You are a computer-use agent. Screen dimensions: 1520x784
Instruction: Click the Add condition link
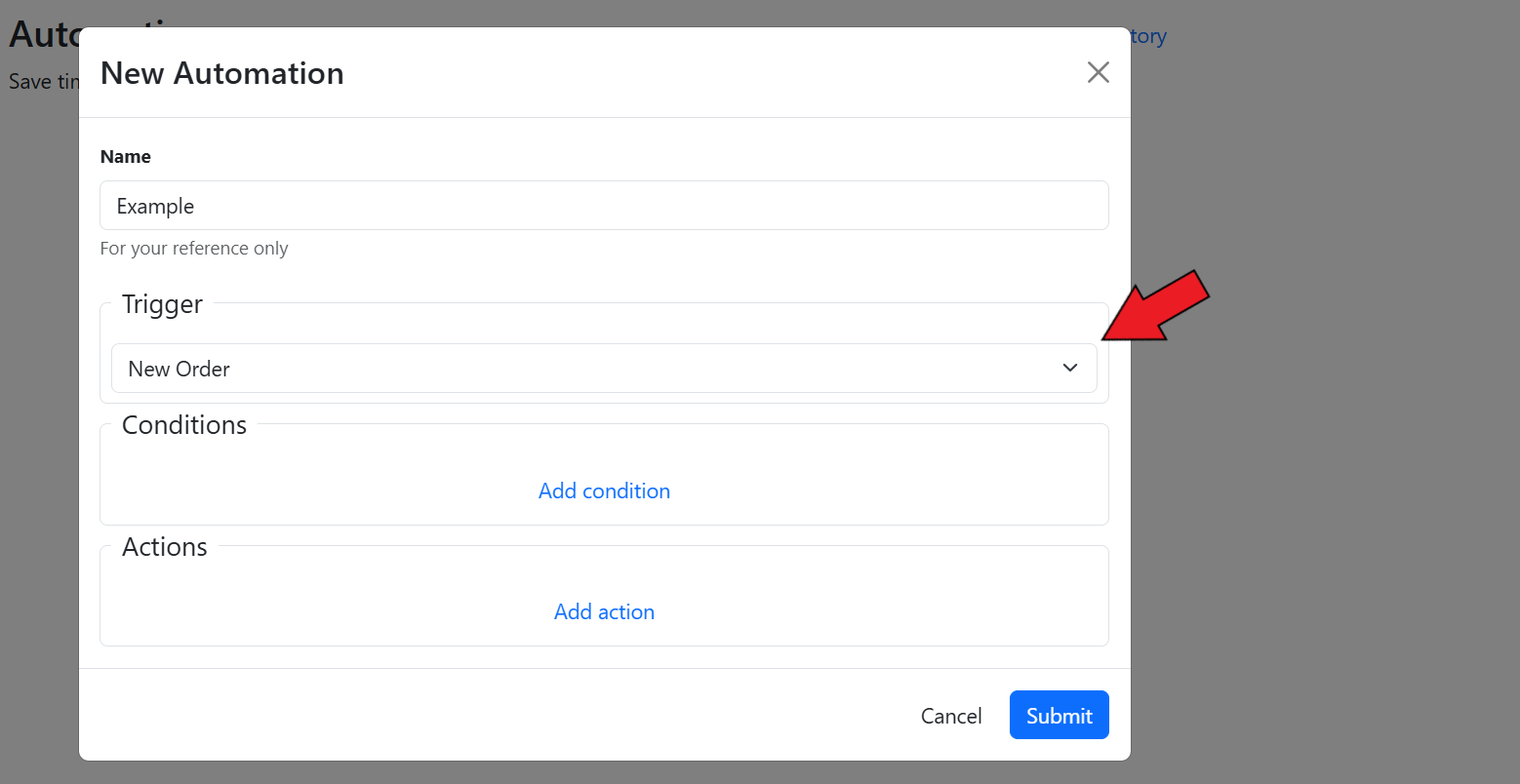coord(604,490)
